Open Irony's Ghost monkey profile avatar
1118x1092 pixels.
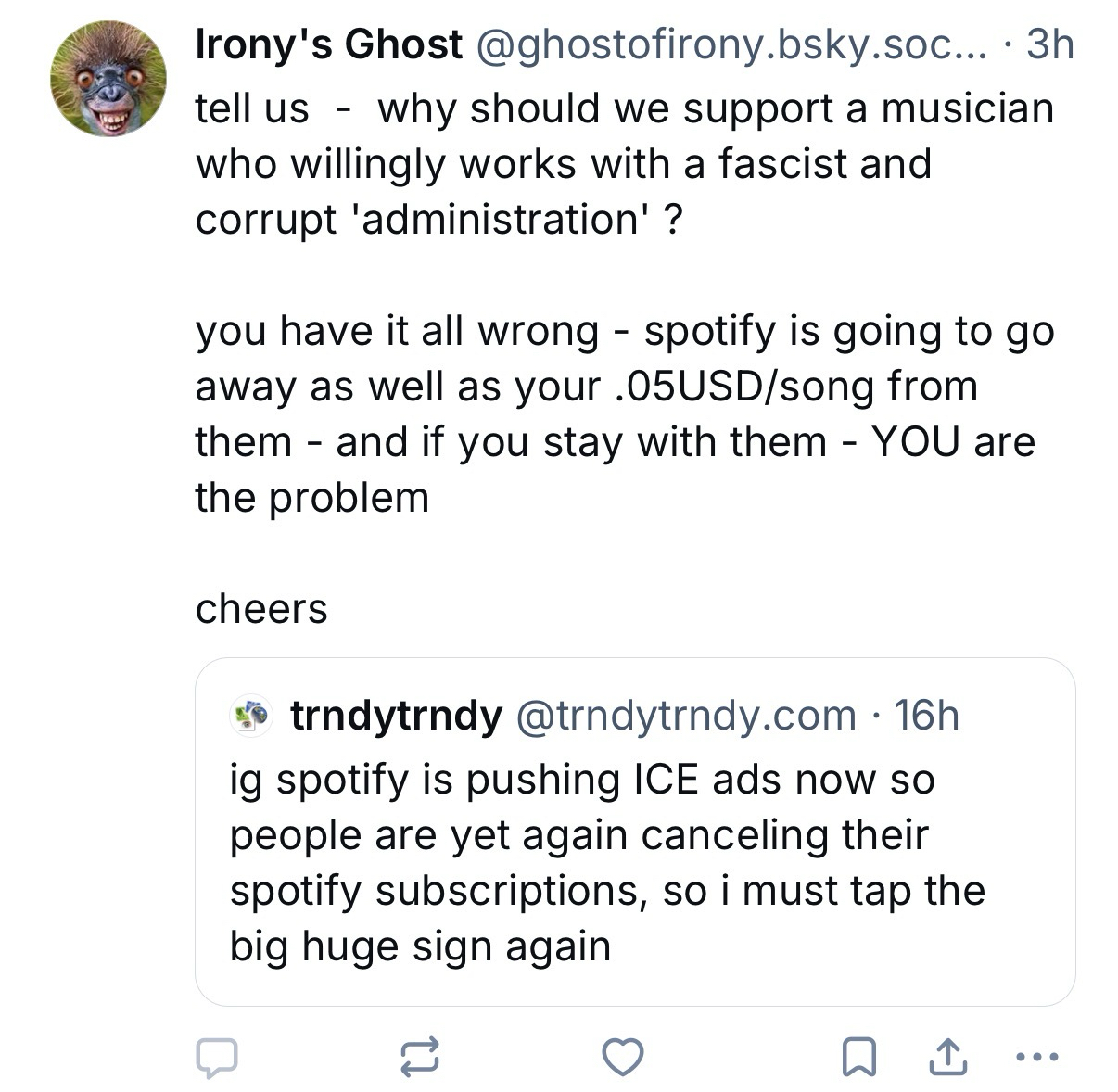pyautogui.click(x=108, y=79)
